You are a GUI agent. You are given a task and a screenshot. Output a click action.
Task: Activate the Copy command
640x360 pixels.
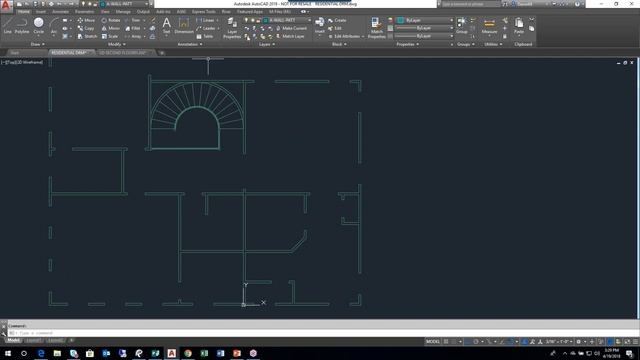pos(86,28)
